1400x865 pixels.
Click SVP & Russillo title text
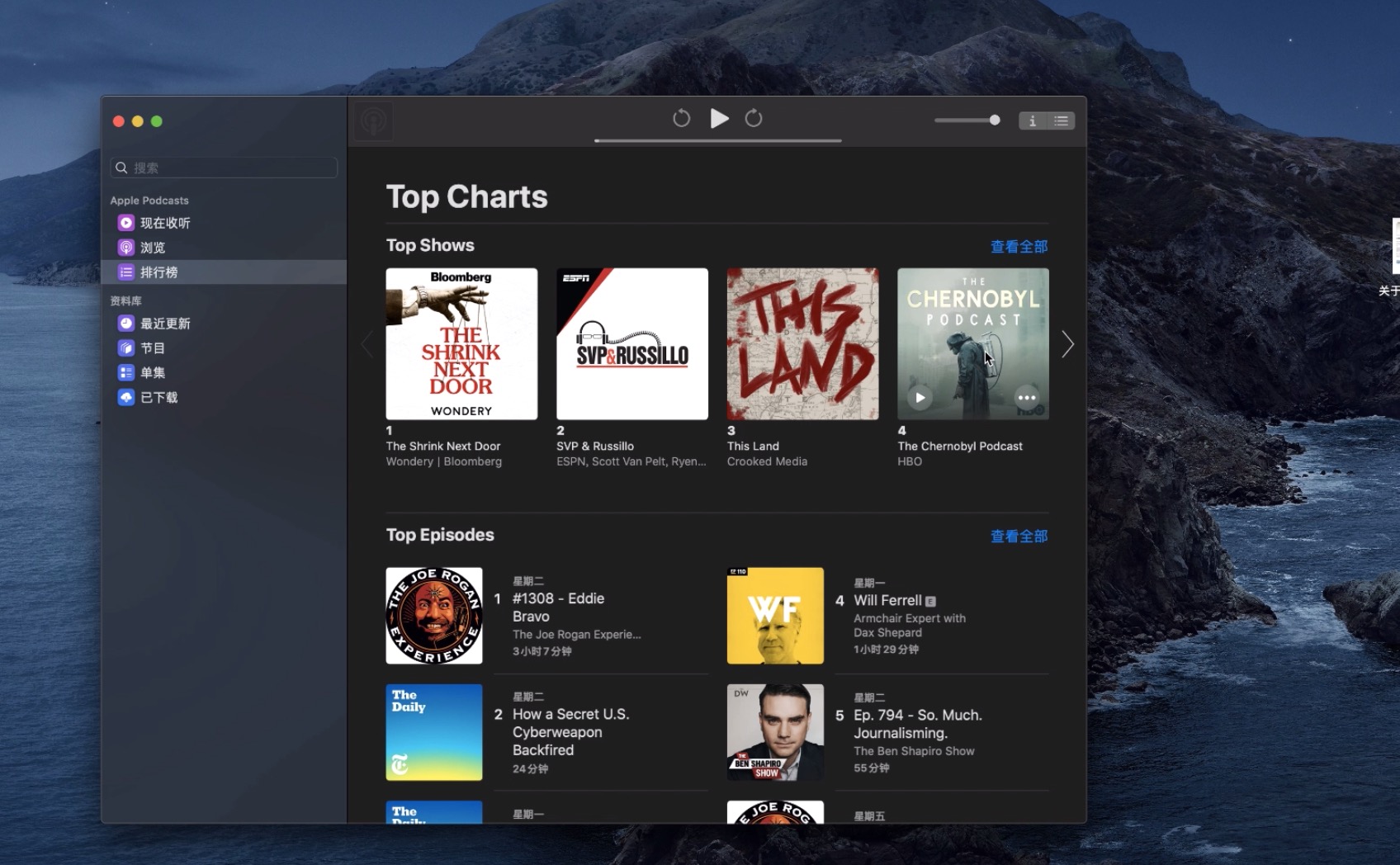pyautogui.click(x=595, y=446)
